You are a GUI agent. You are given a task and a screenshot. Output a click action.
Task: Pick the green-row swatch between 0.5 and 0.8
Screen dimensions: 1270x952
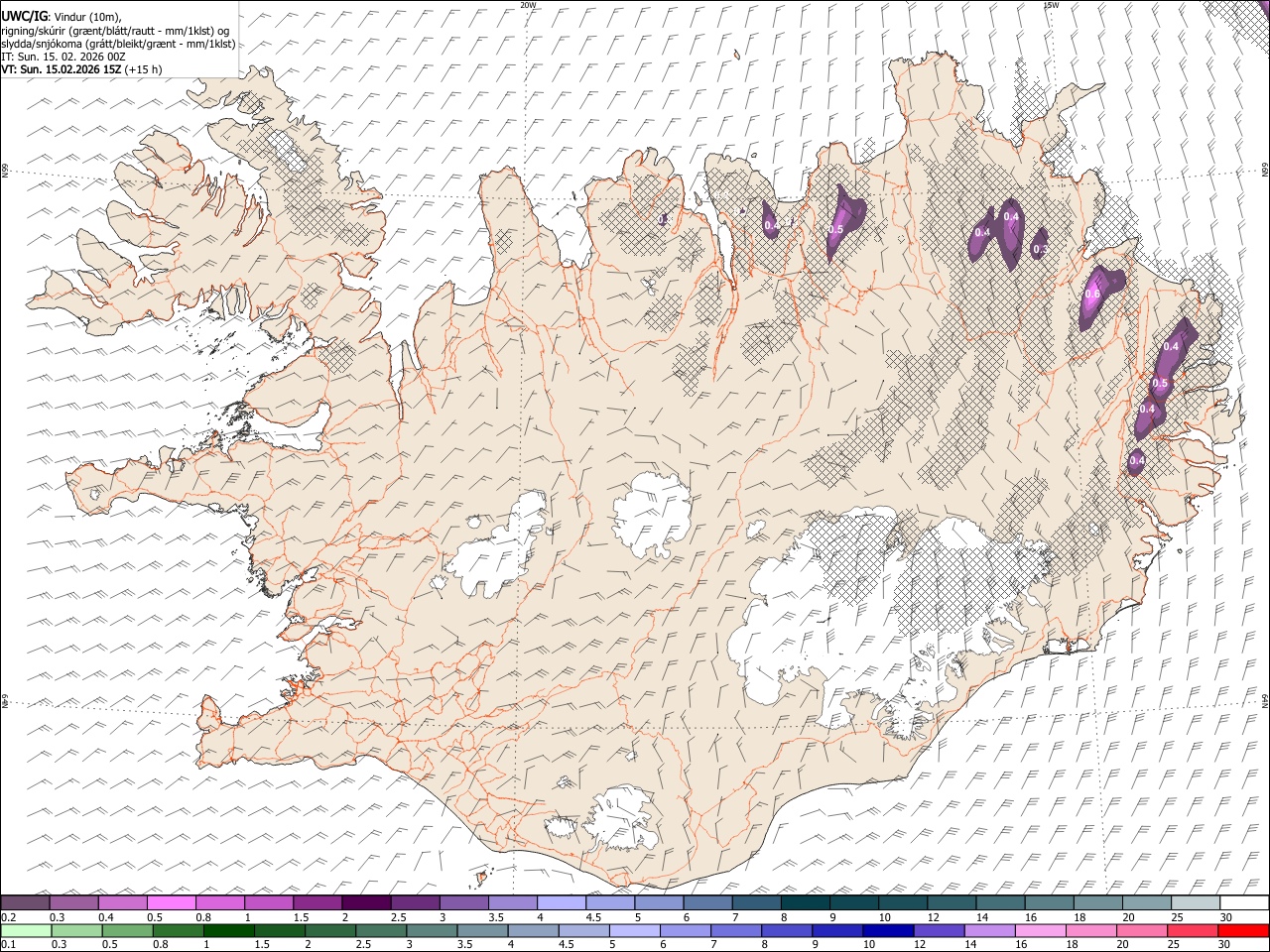click(x=129, y=930)
